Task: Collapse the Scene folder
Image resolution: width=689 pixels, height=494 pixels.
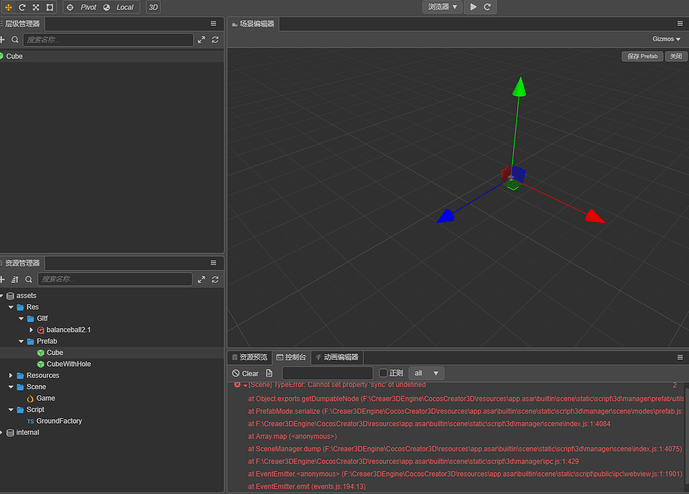Action: click(x=11, y=387)
